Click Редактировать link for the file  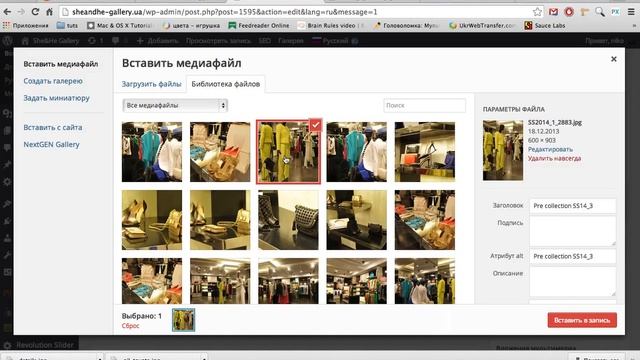[x=550, y=149]
